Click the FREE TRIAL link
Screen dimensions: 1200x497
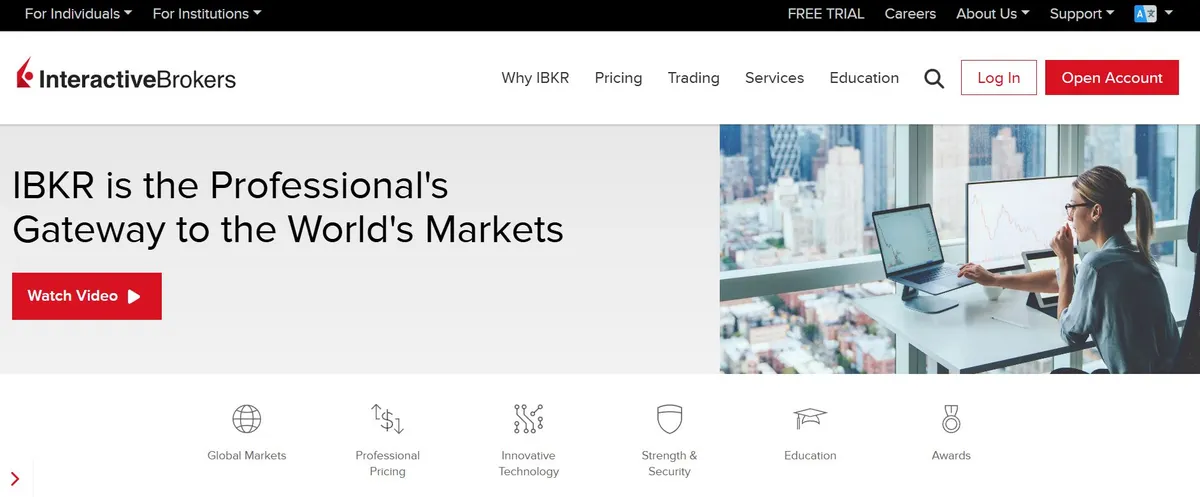826,14
